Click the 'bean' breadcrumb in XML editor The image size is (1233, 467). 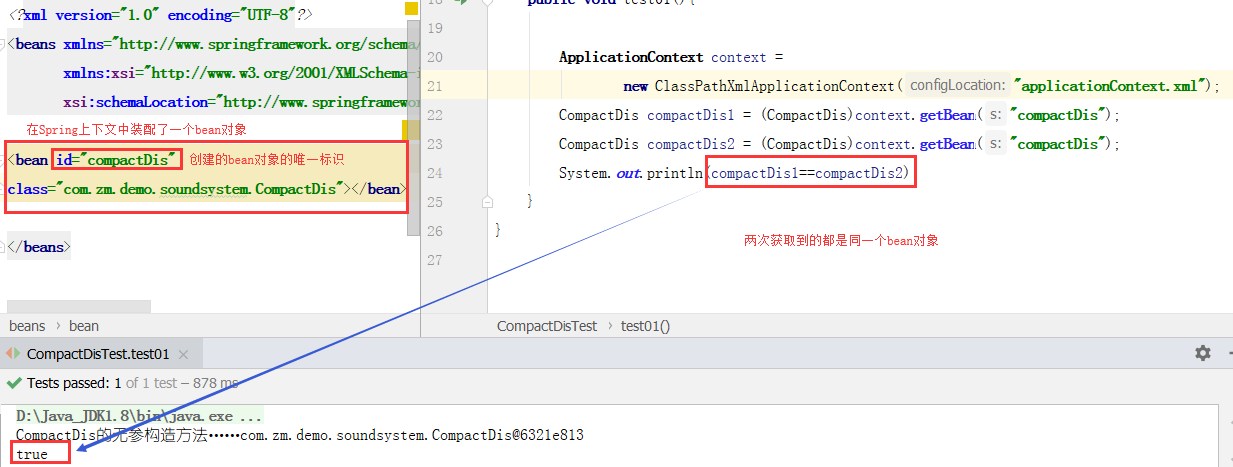(x=84, y=326)
